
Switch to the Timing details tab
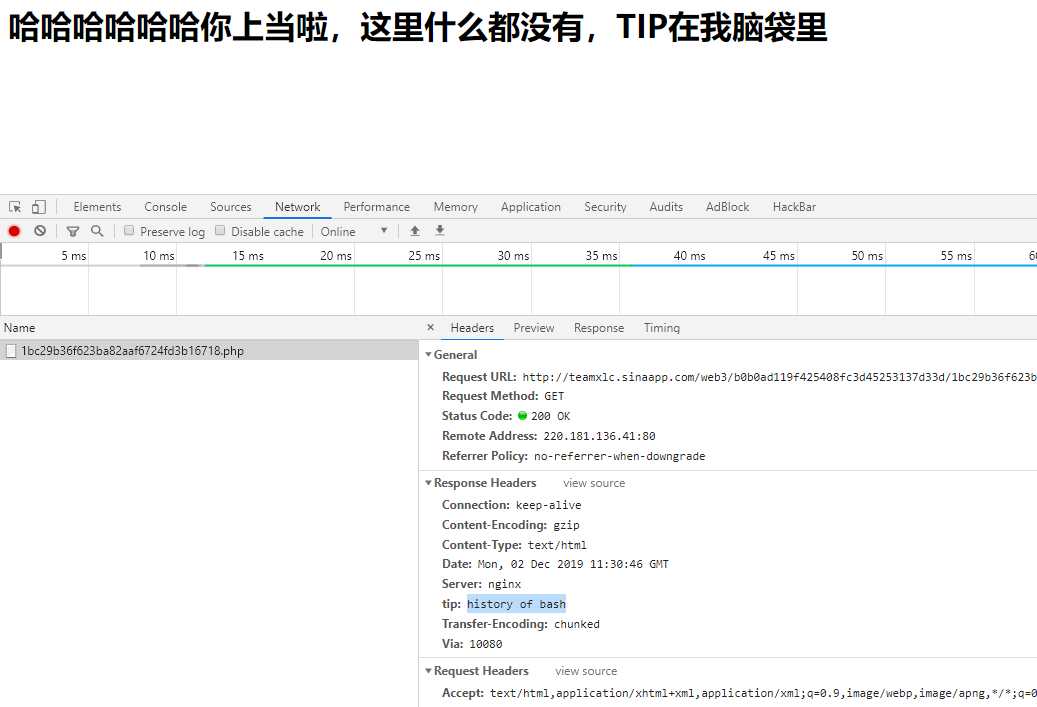click(x=661, y=328)
